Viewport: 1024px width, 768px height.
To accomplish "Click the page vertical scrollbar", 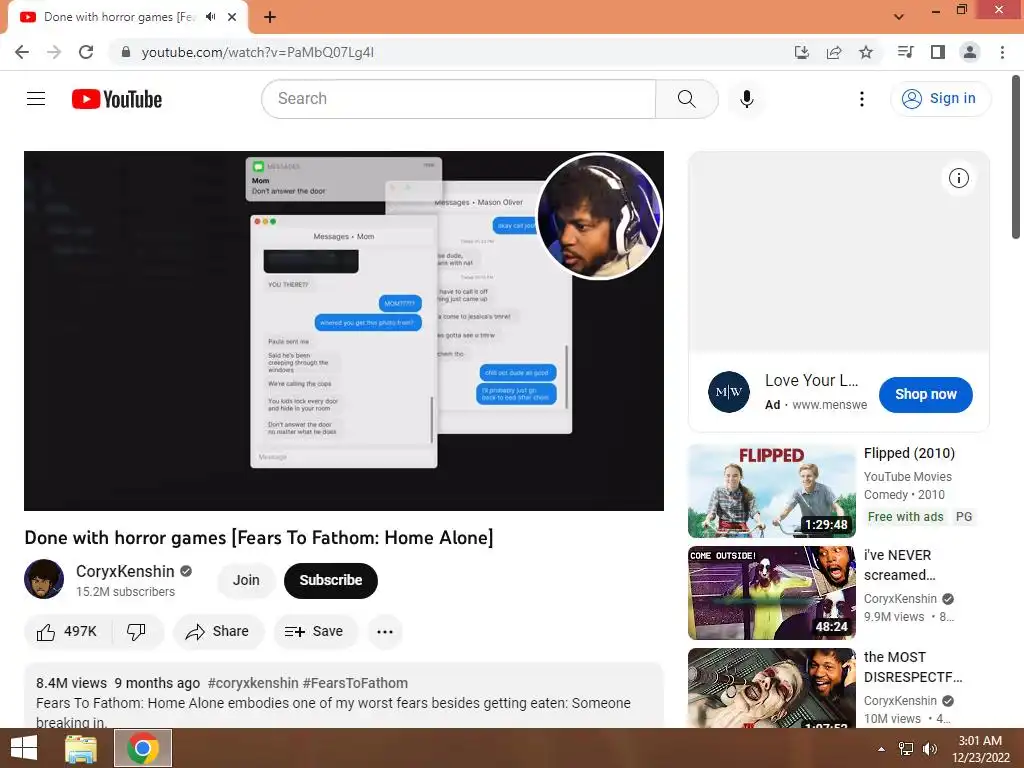I will coord(1016,157).
